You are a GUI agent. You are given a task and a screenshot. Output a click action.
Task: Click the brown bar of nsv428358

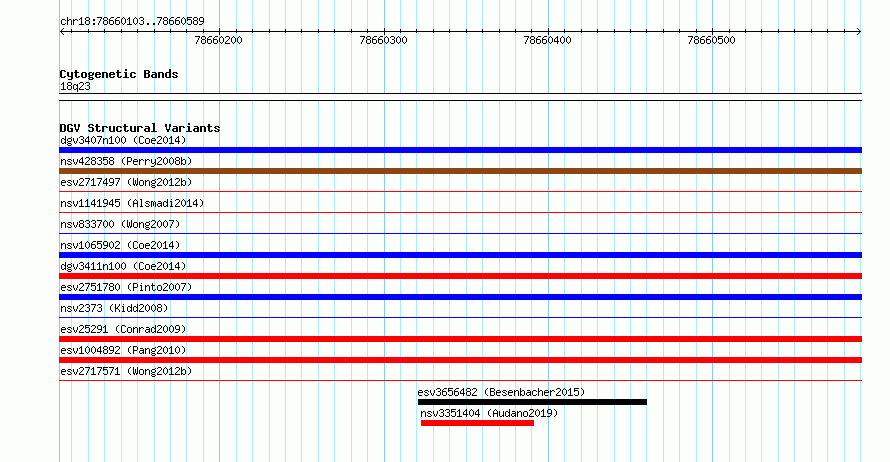point(460,171)
